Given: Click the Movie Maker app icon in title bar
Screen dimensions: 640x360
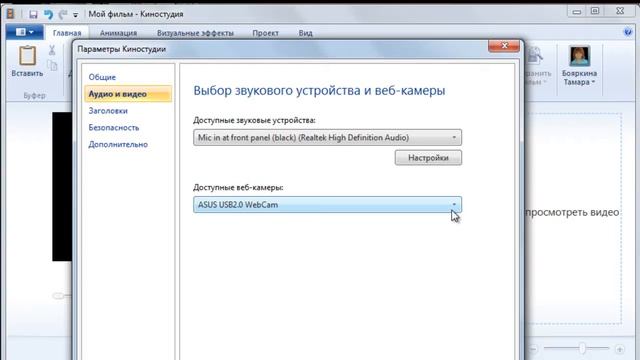Looking at the screenshot, I should tap(11, 14).
